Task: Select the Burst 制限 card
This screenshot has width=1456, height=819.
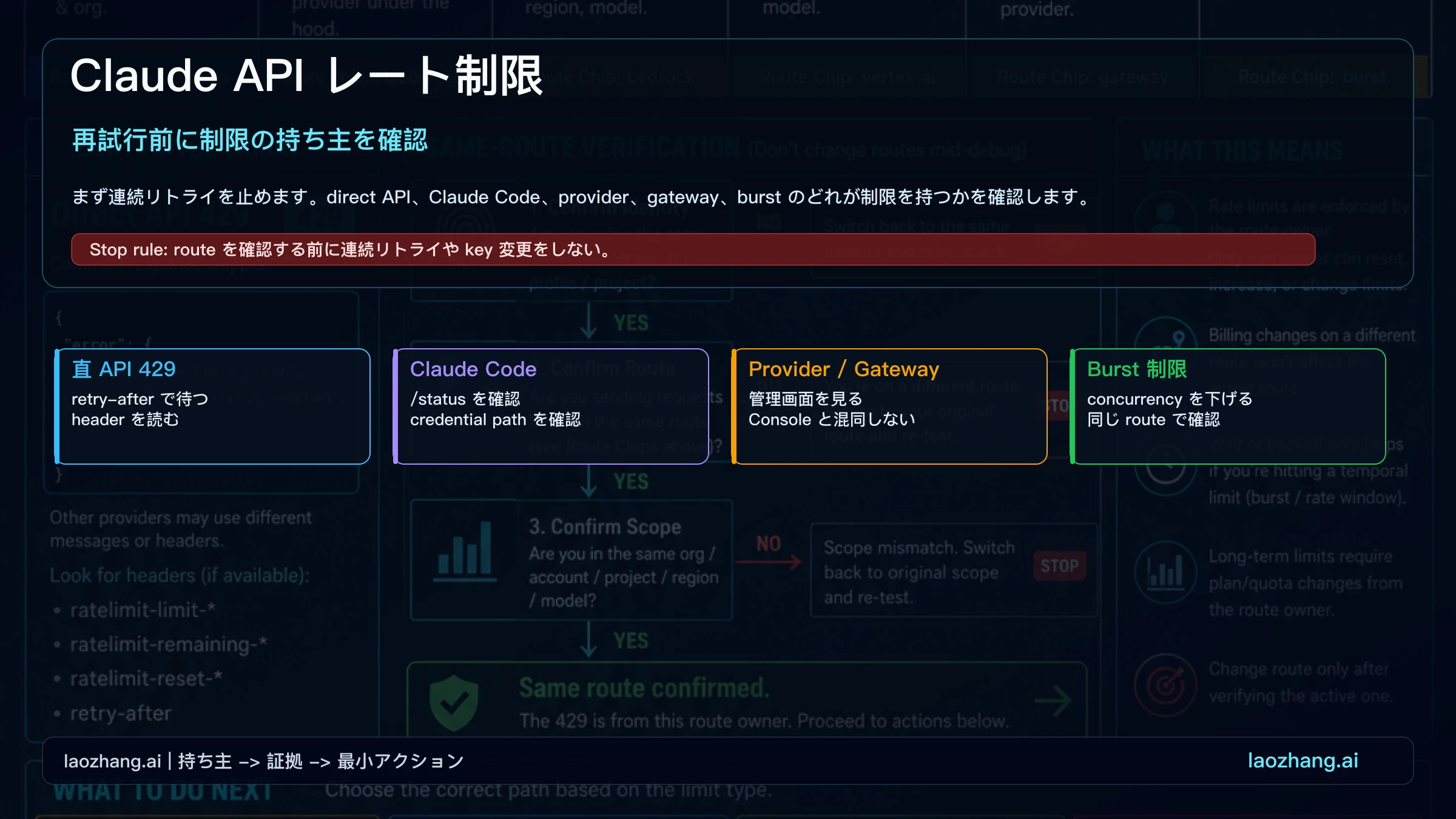Action: point(1228,406)
